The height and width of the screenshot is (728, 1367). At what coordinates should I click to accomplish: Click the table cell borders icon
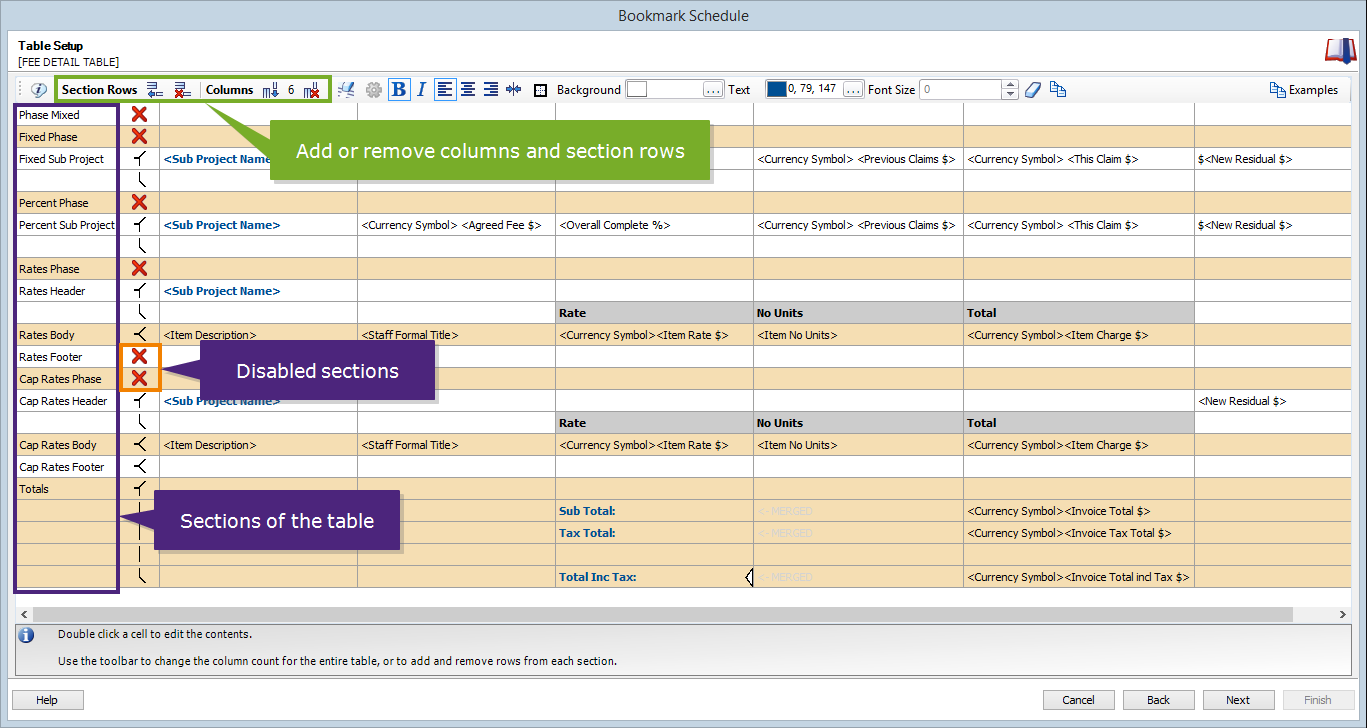(540, 89)
